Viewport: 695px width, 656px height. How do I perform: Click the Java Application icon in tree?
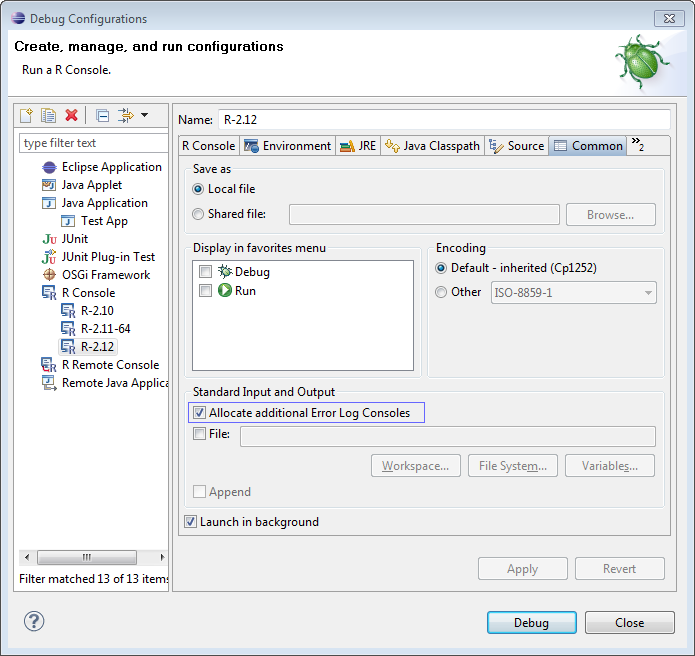(49, 203)
